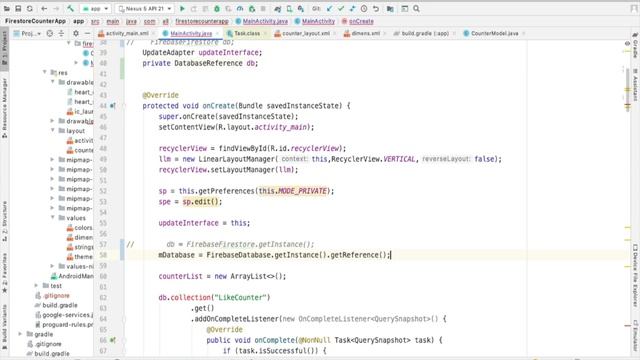This screenshot has height=360, width=640.
Task: Run the app with the green play icon
Action: 182,9
